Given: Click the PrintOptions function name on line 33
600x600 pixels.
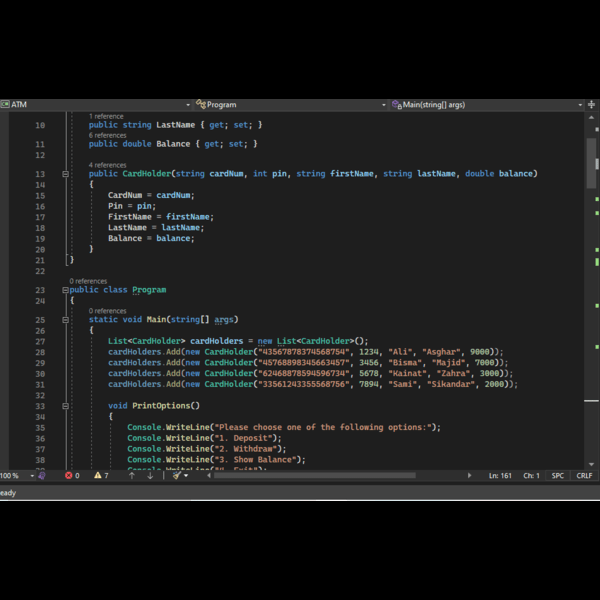Looking at the screenshot, I should 161,406.
